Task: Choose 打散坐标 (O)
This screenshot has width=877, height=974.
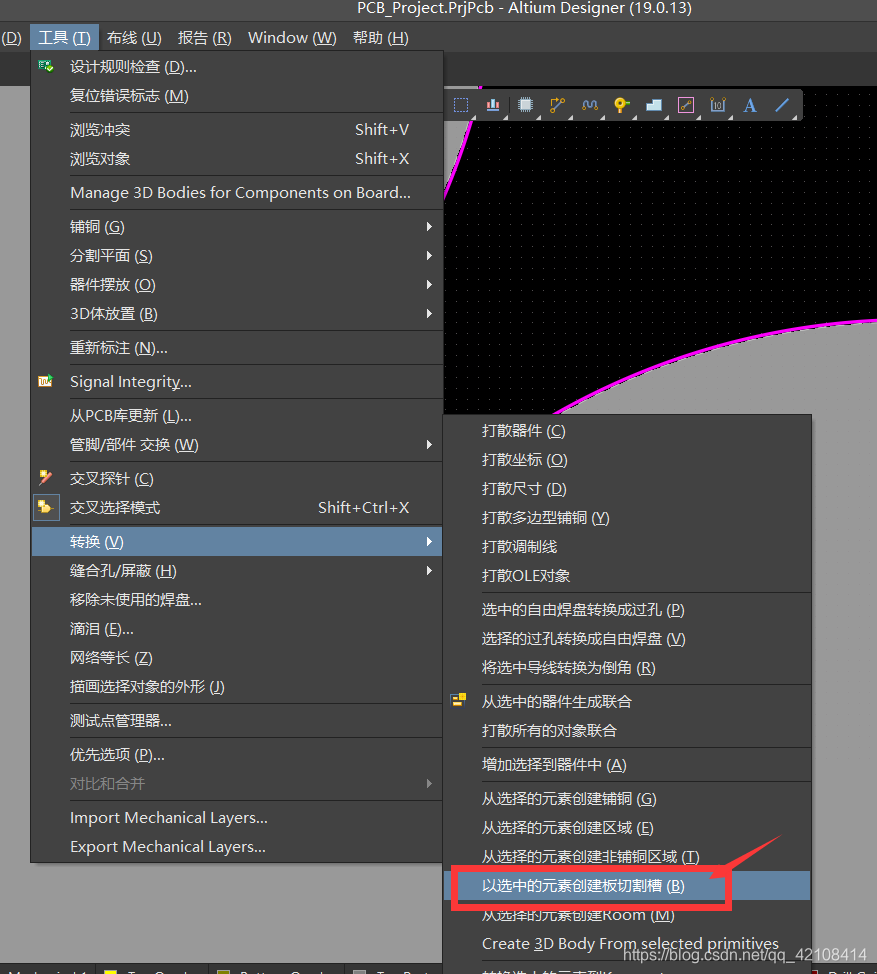Action: click(627, 460)
